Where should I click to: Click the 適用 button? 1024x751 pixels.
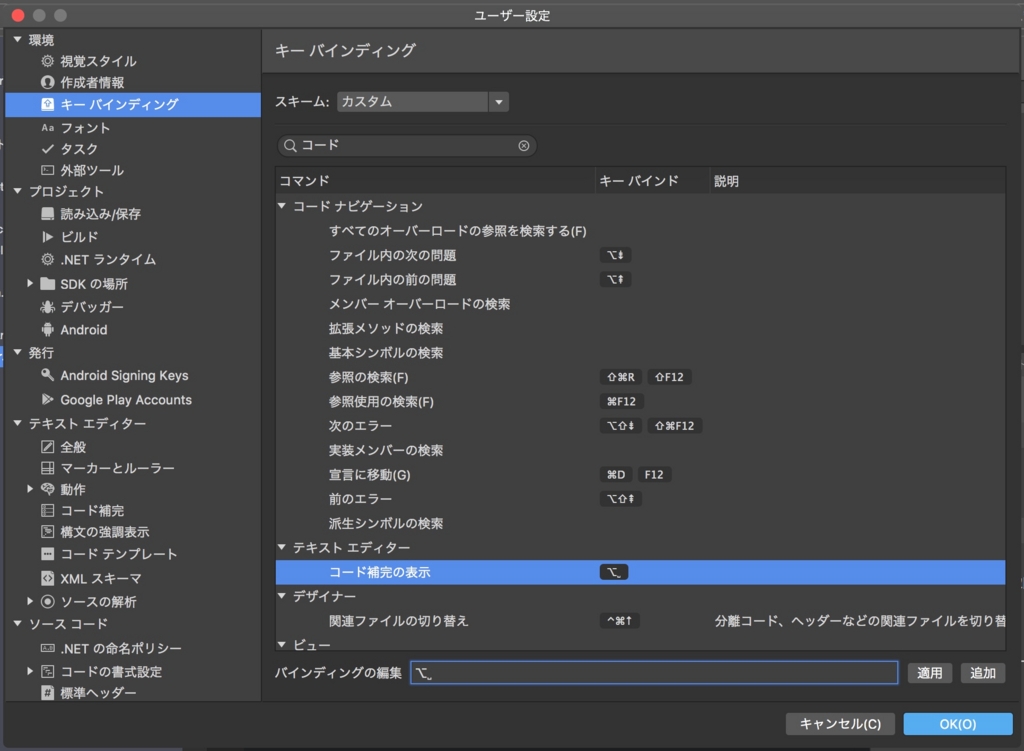coord(929,673)
